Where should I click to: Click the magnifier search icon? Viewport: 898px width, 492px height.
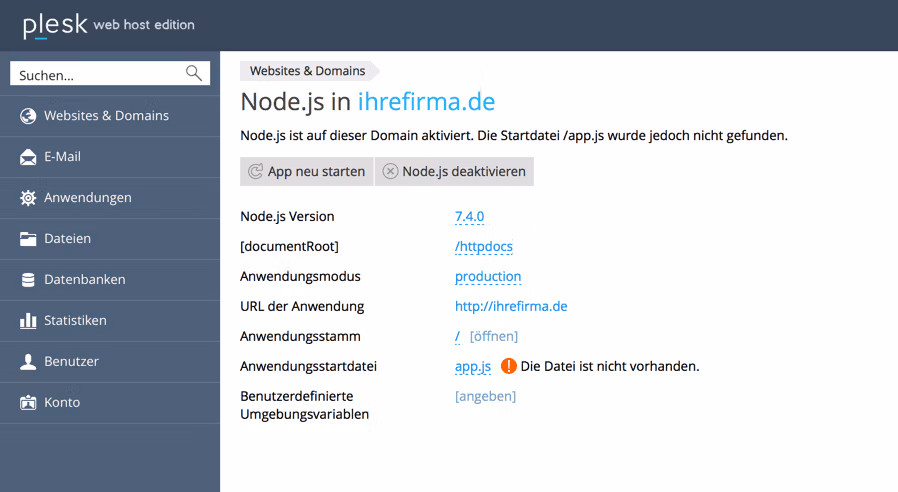(x=194, y=73)
